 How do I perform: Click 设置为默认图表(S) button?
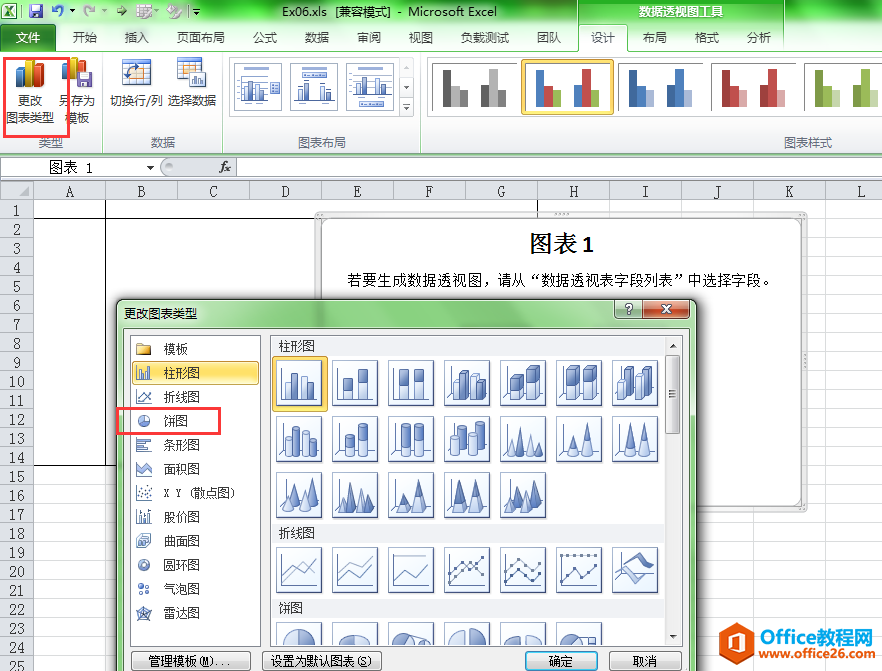(322, 661)
